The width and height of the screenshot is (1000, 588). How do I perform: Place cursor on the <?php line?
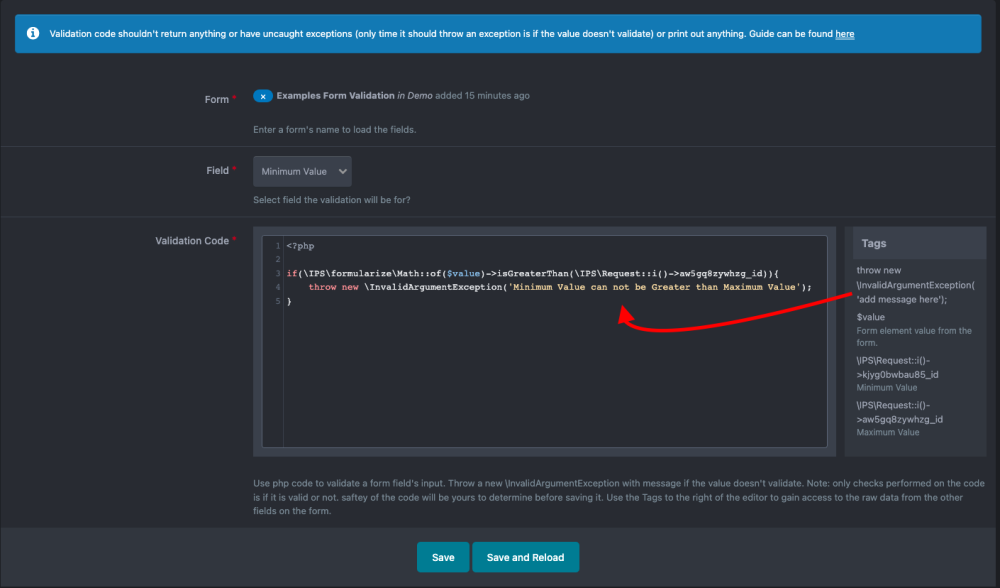tap(301, 246)
